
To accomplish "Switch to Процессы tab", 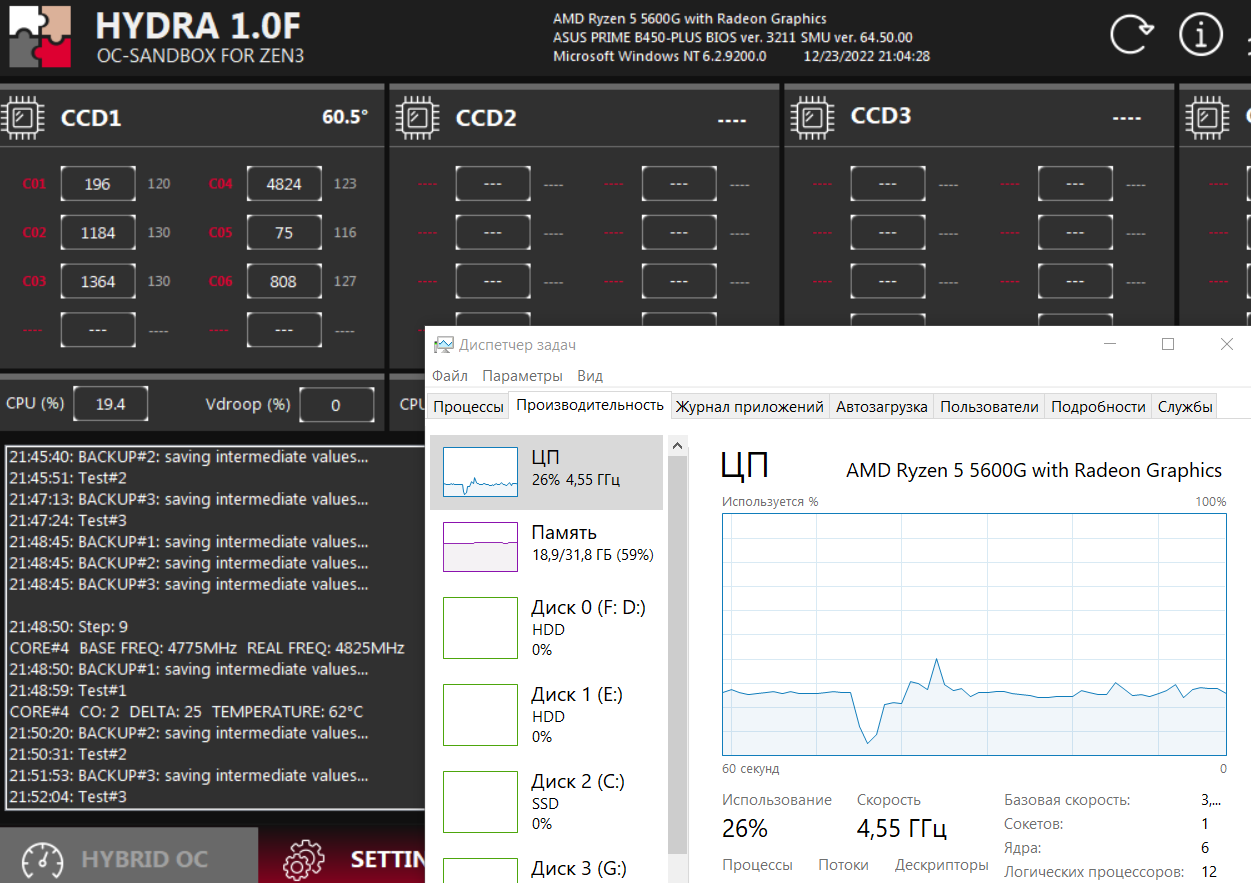I will [x=468, y=406].
